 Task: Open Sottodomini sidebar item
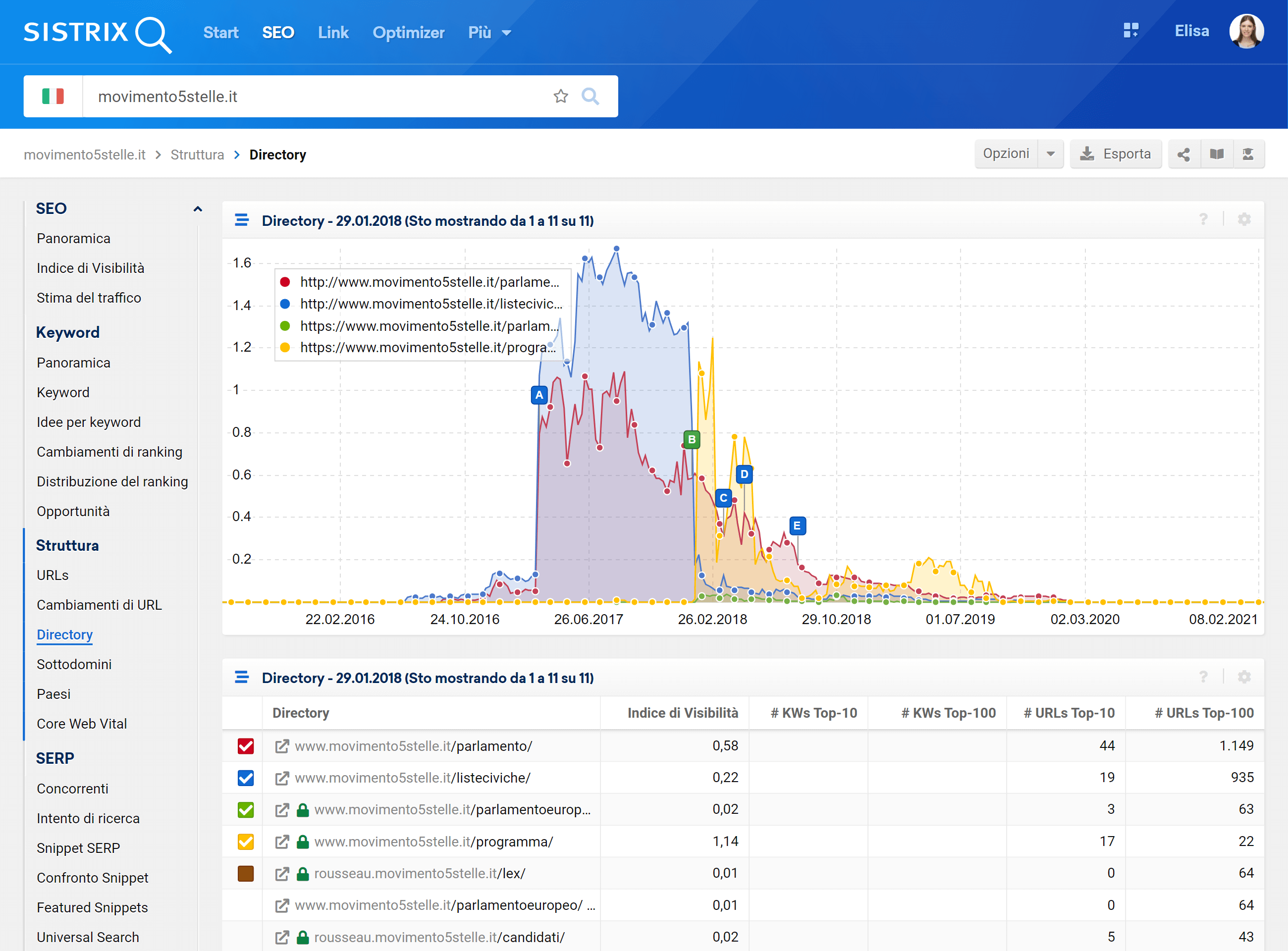(x=74, y=664)
